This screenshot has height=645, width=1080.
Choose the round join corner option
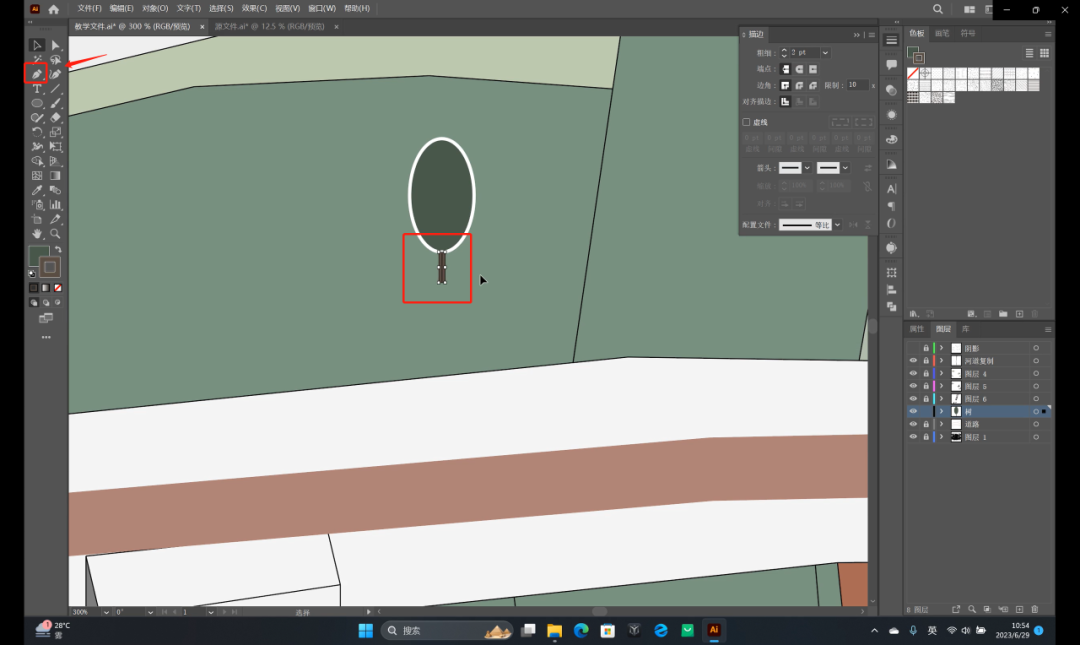click(x=799, y=85)
